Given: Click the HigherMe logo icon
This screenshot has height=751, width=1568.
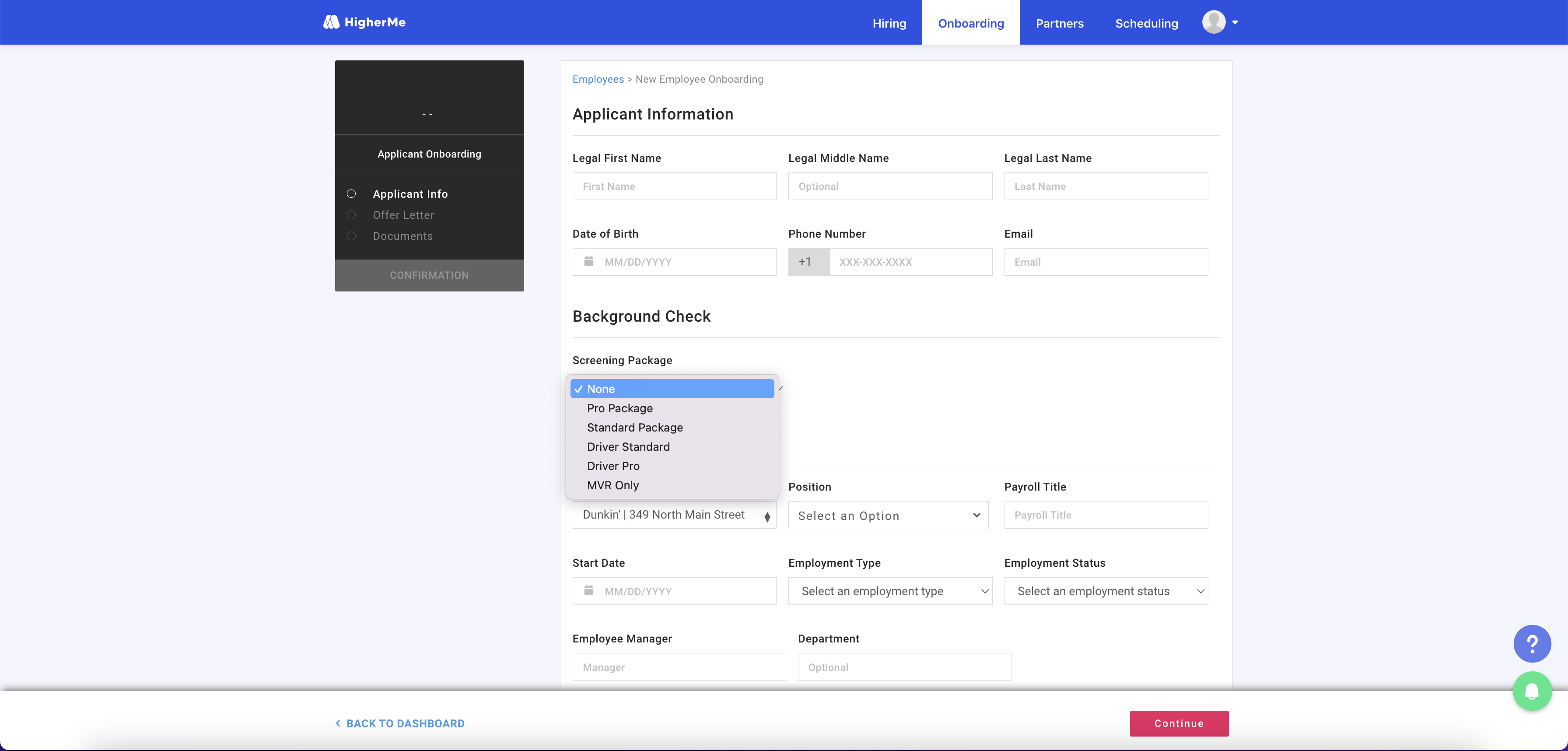Looking at the screenshot, I should 331,22.
